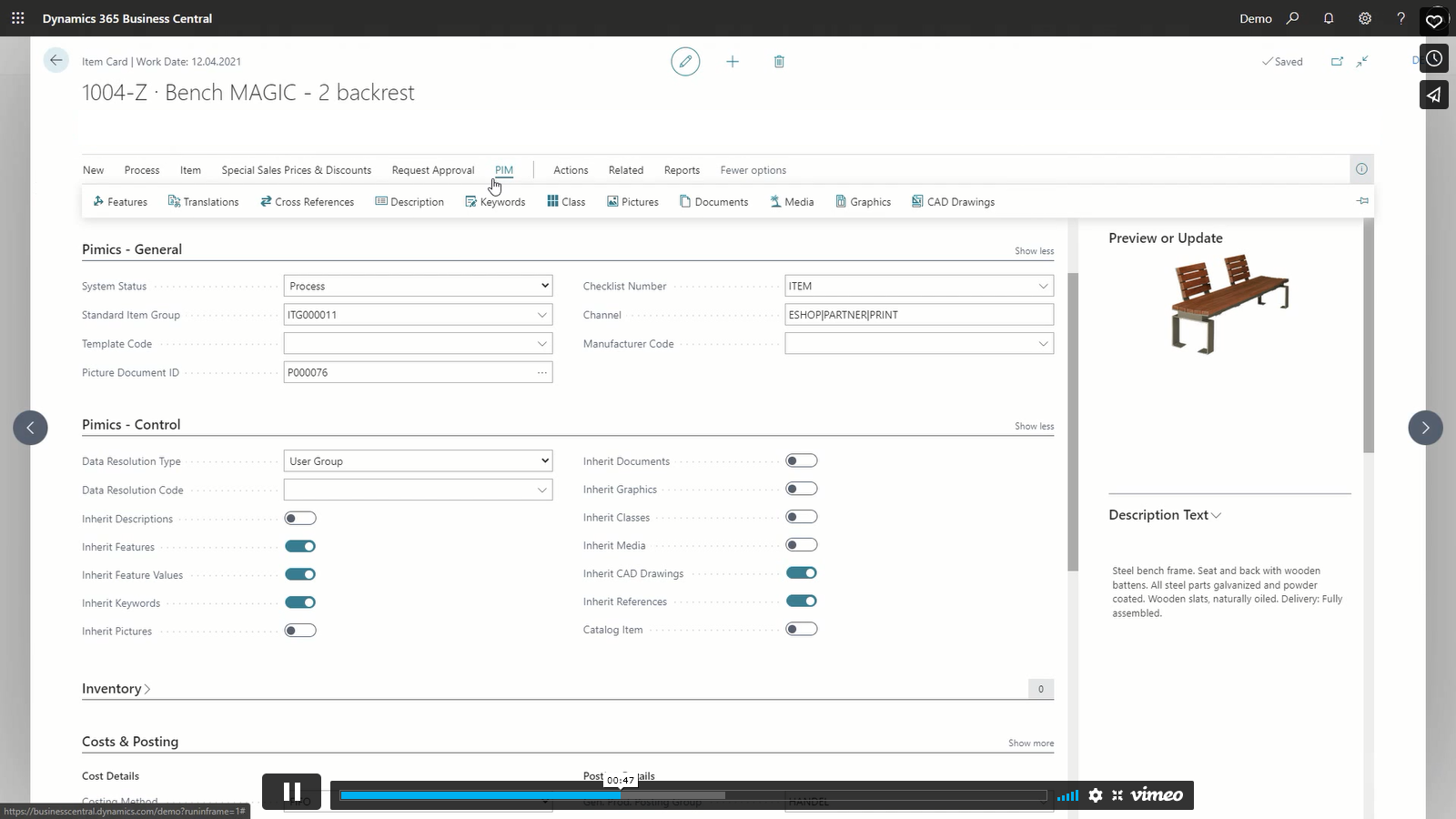
Task: Toggle Inherit Feature Values switch
Action: (300, 575)
